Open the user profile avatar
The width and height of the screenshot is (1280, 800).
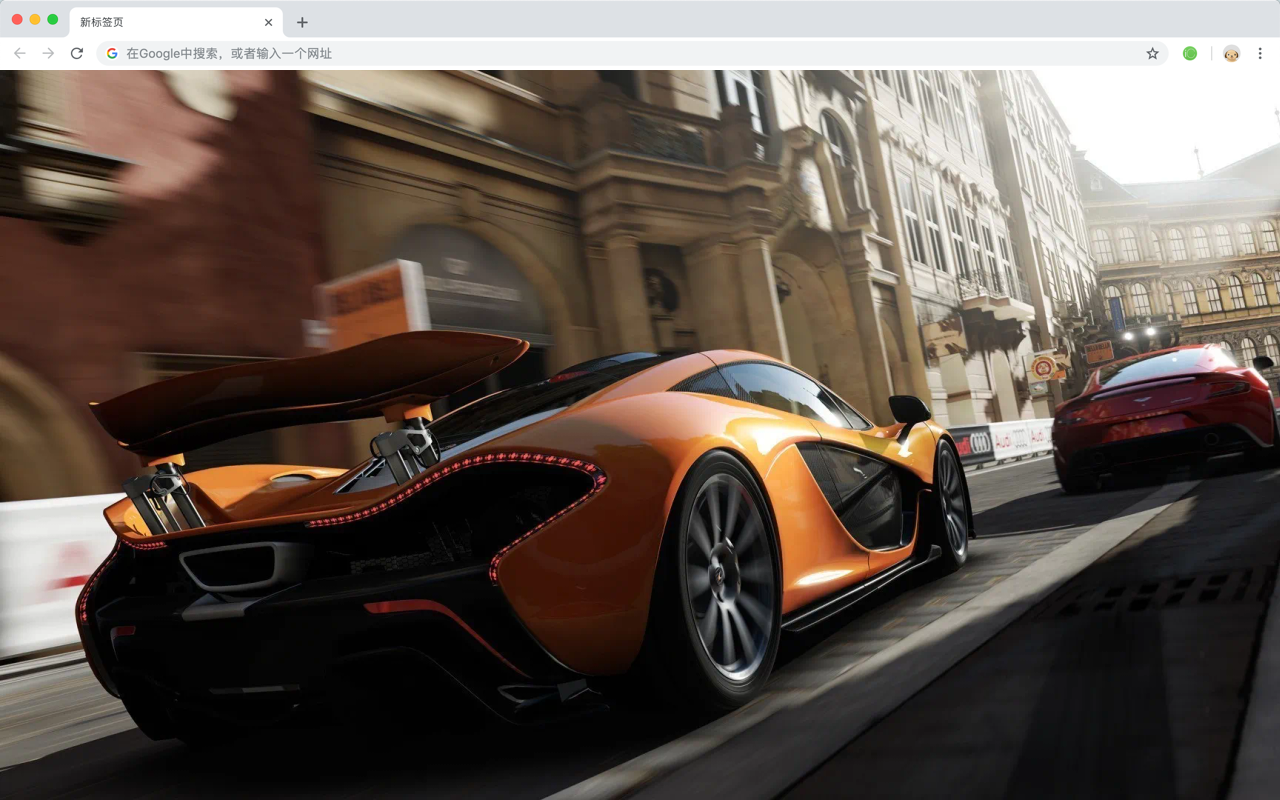point(1231,53)
